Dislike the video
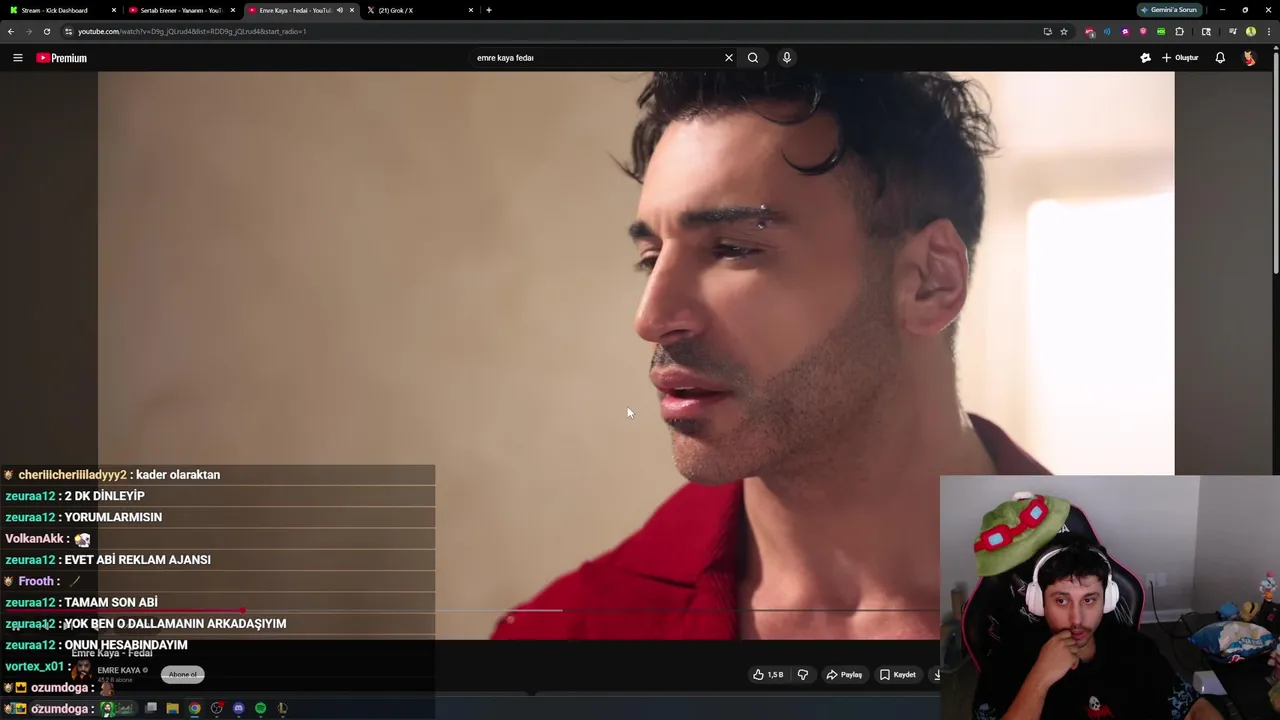This screenshot has height=720, width=1280. (x=802, y=675)
